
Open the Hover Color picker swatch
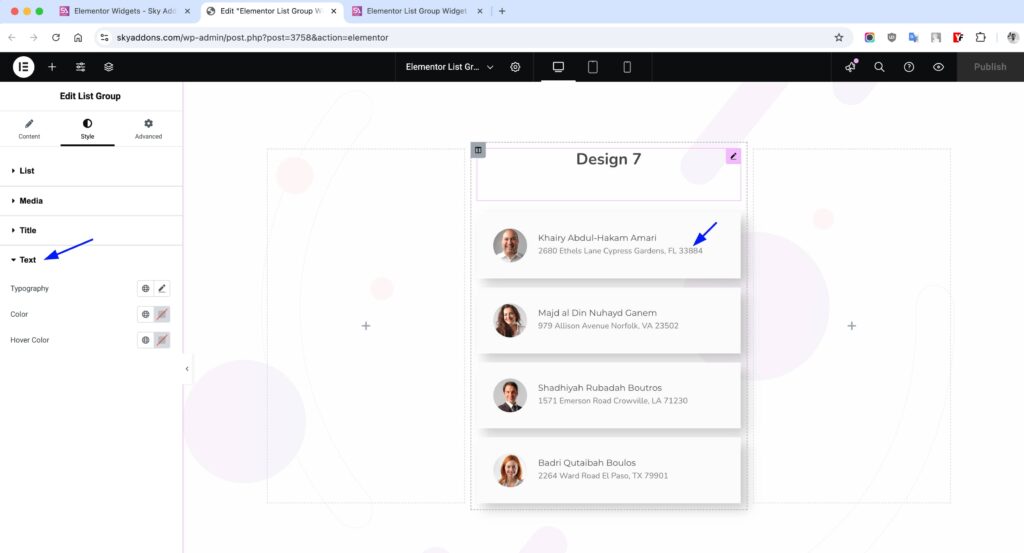(162, 340)
